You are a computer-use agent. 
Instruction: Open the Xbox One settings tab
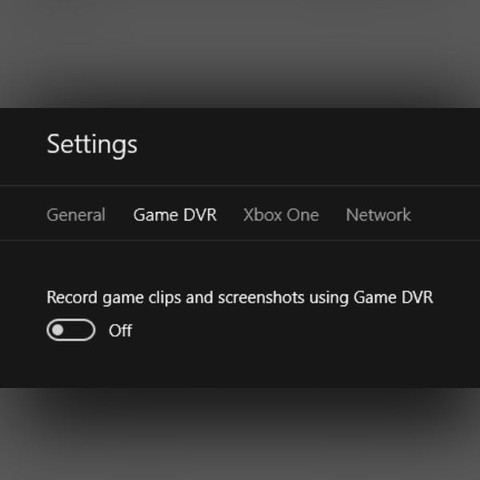coord(281,215)
